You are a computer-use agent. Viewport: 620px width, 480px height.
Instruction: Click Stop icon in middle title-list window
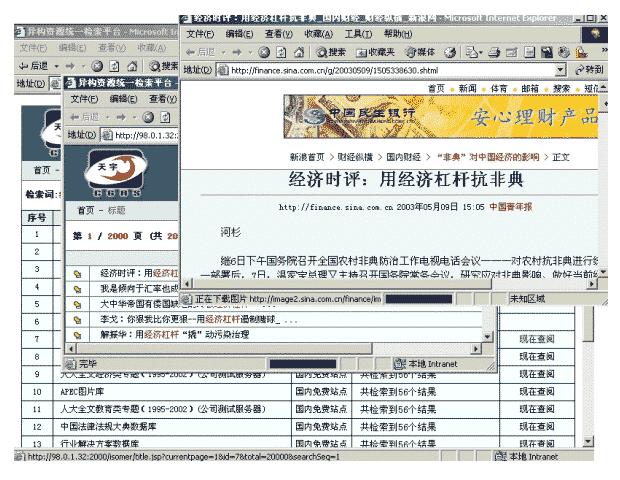pyautogui.click(x=148, y=117)
